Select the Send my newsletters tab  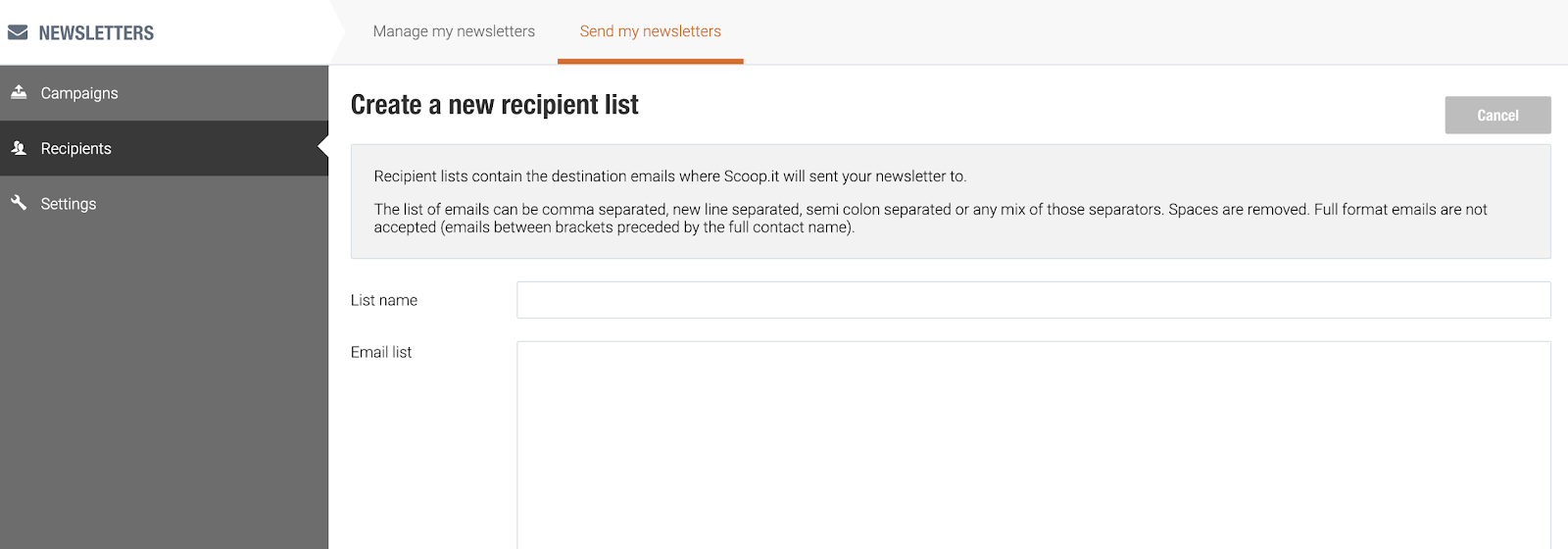[x=651, y=31]
